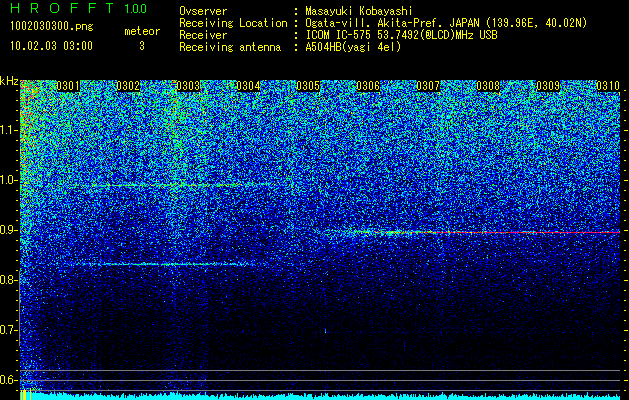Click the observer name Masayuki Kobayashi
Screen dimensions: 629x400
click(359, 11)
